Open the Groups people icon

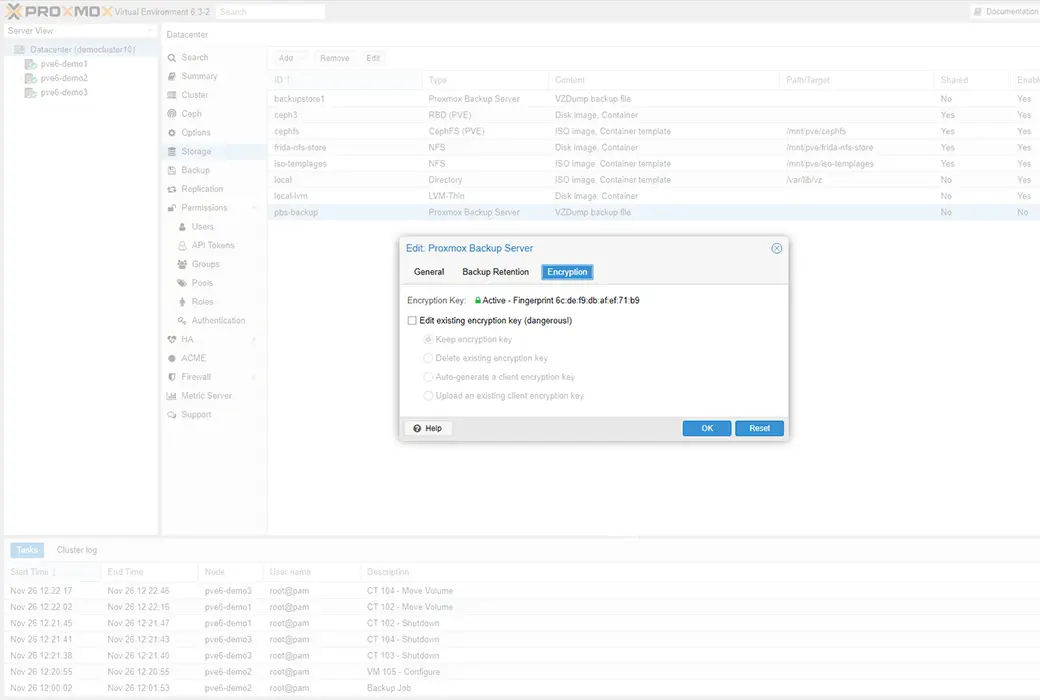(x=182, y=264)
